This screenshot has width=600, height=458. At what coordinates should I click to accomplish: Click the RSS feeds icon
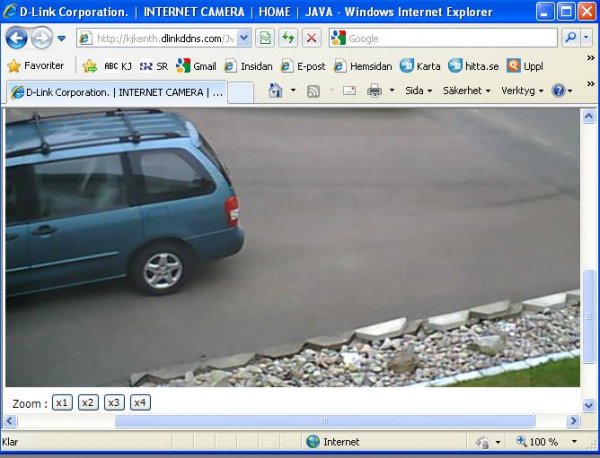[x=313, y=91]
